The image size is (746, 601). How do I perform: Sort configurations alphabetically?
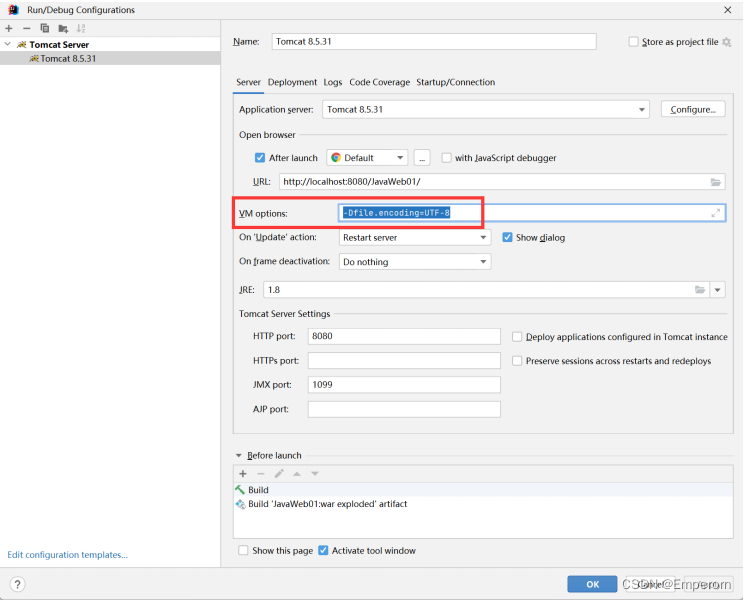(x=81, y=29)
